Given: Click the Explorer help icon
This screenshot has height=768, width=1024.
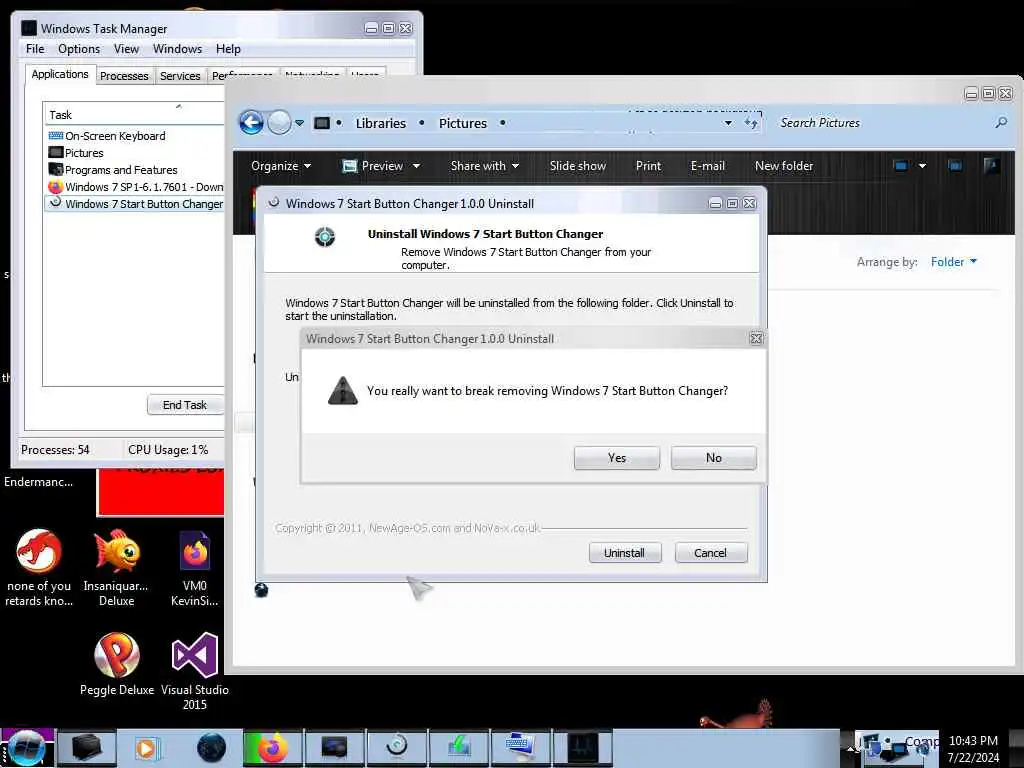Looking at the screenshot, I should point(991,166).
